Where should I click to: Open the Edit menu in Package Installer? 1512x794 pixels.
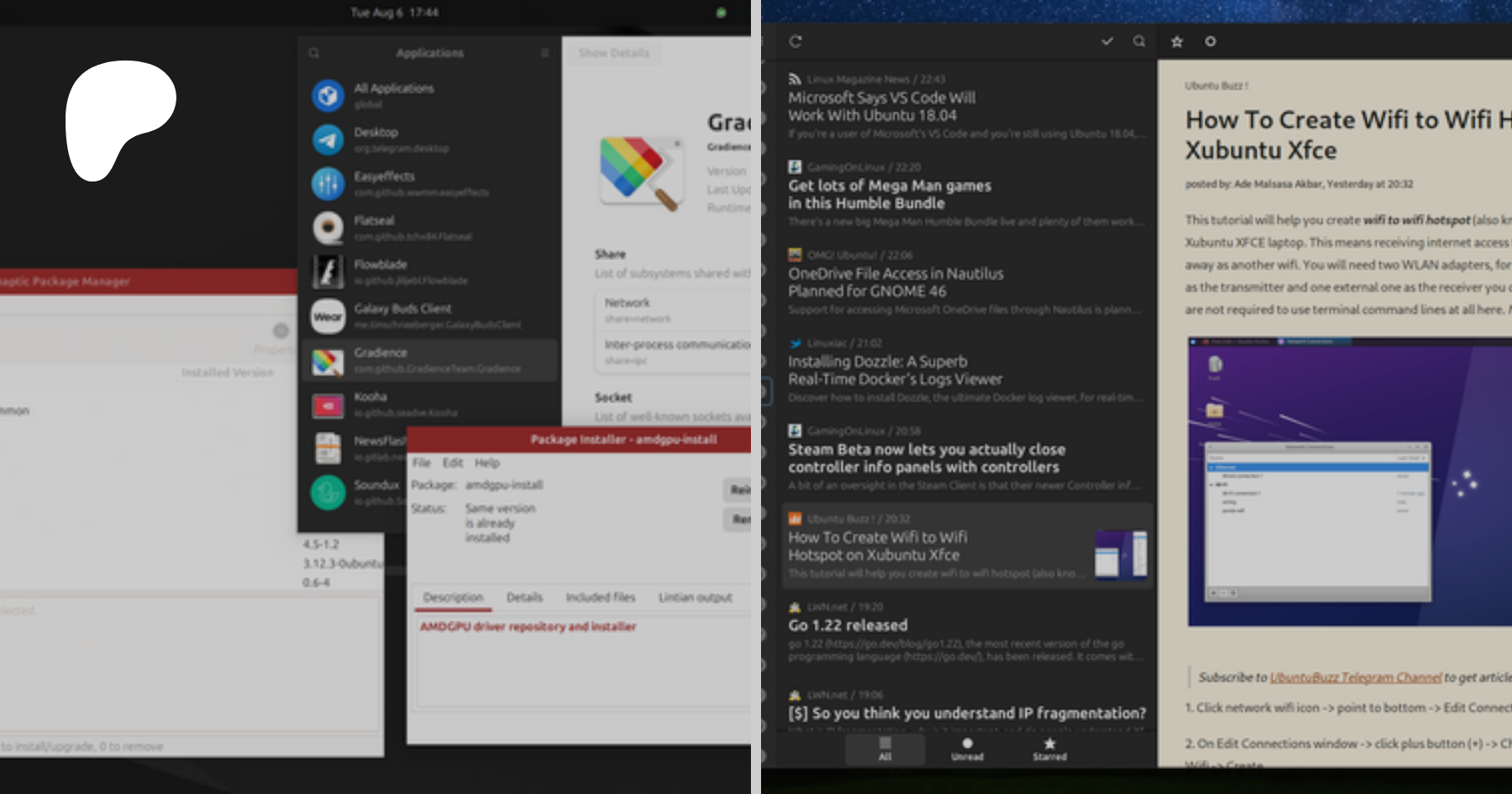click(453, 463)
